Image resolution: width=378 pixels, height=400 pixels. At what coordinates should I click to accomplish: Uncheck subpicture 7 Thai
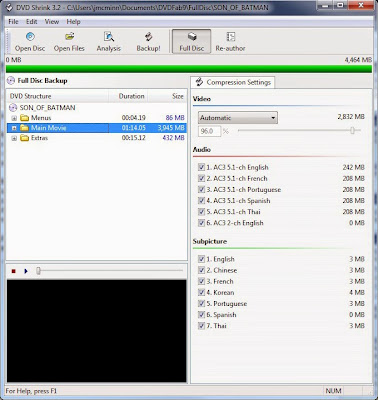(x=201, y=326)
